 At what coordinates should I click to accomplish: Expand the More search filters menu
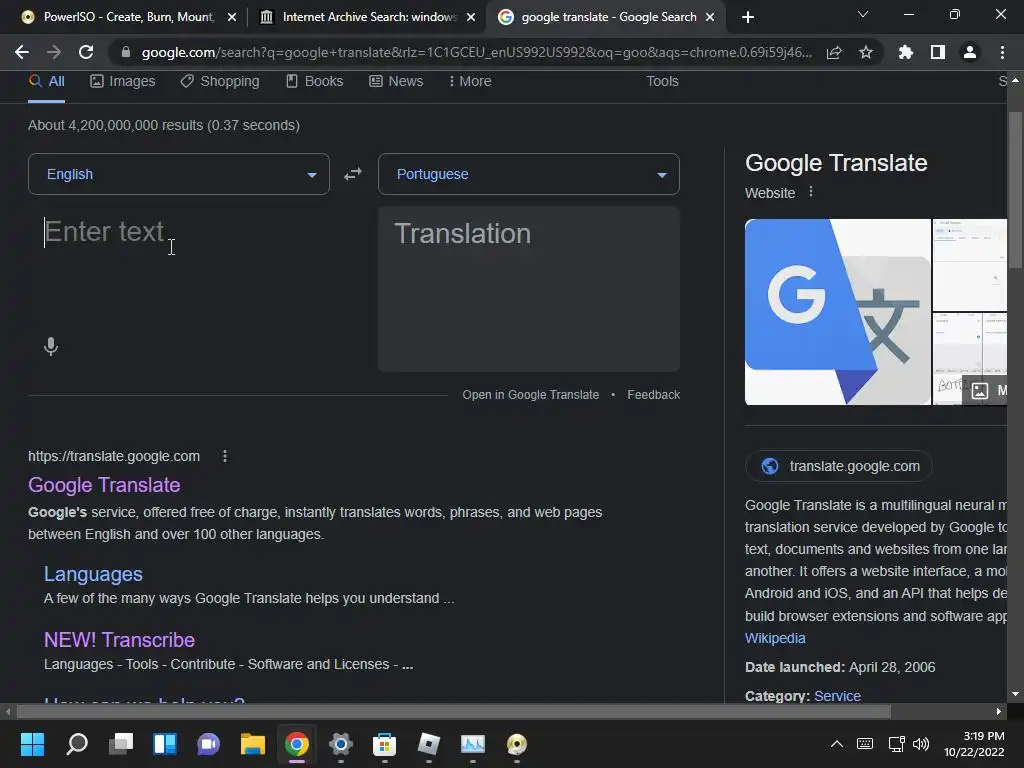(x=470, y=81)
